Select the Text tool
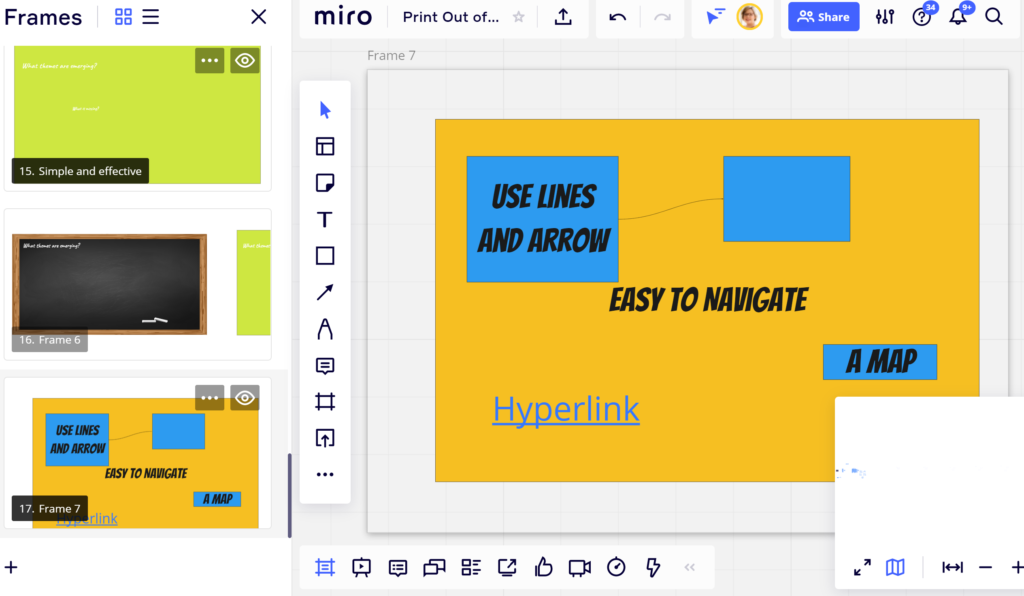The height and width of the screenshot is (596, 1024). point(325,219)
